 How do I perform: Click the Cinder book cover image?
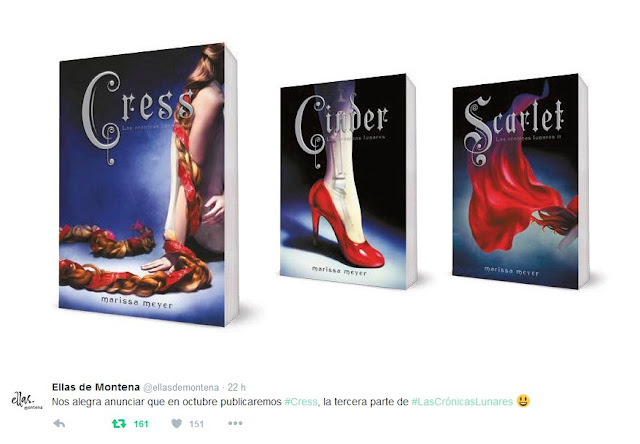348,182
